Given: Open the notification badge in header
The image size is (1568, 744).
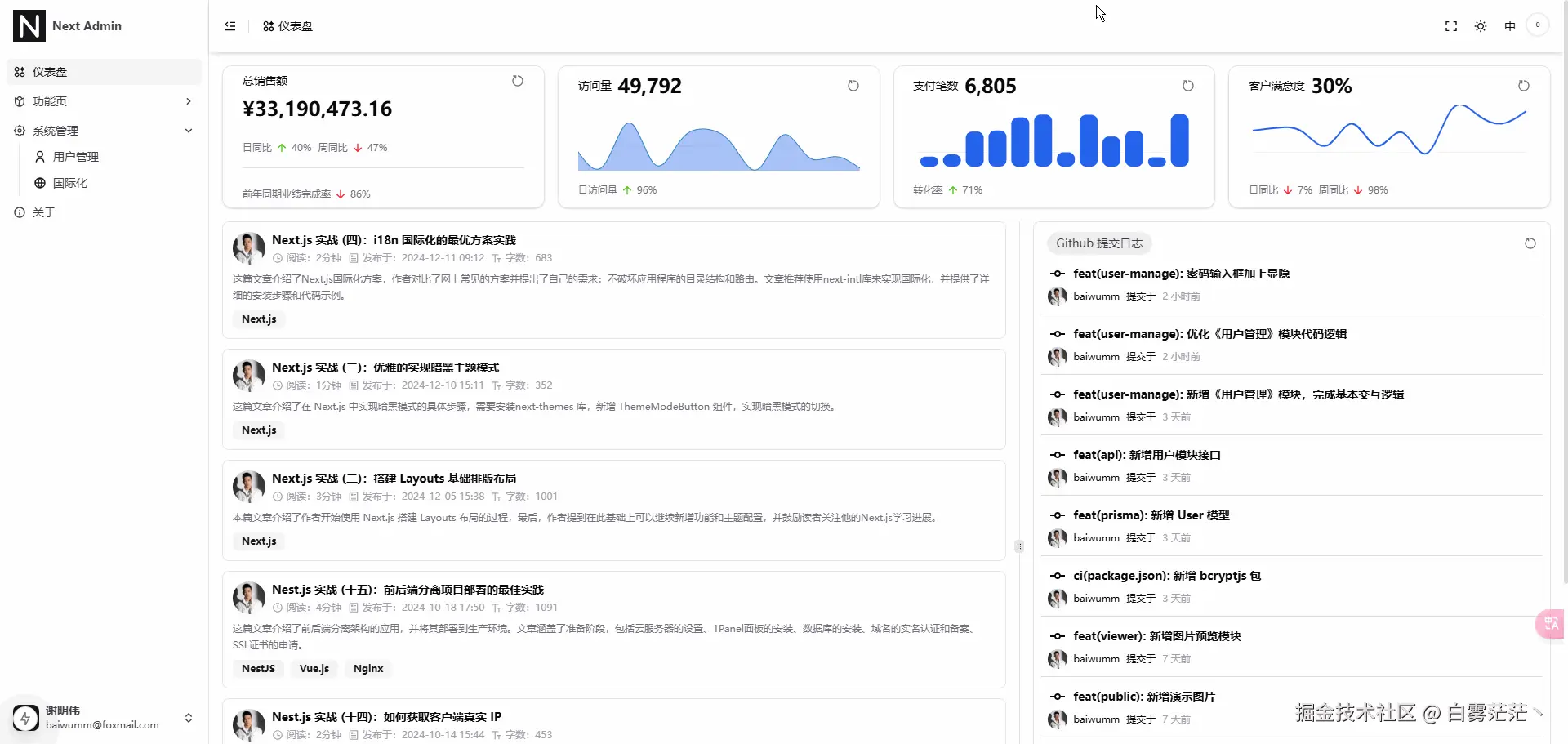Looking at the screenshot, I should tap(1538, 25).
